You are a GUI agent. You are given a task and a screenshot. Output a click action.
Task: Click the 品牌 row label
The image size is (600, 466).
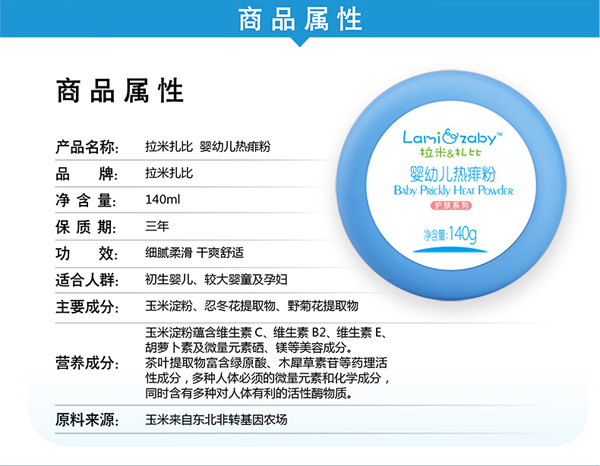pos(88,172)
